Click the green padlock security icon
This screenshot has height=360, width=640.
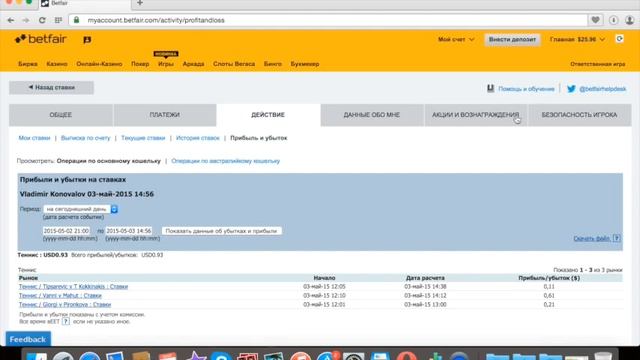(76, 20)
